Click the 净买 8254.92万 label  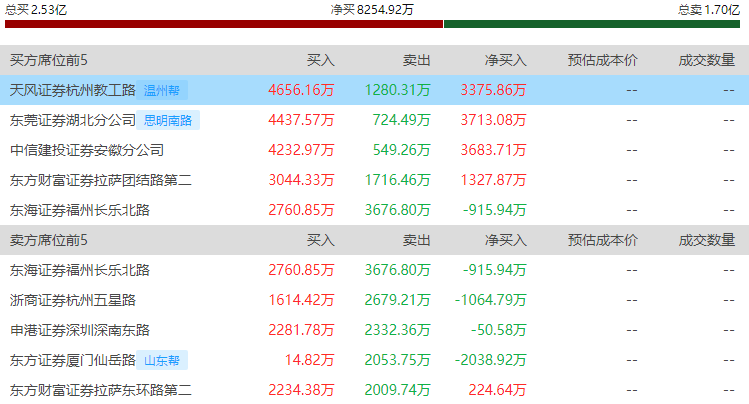372,10
